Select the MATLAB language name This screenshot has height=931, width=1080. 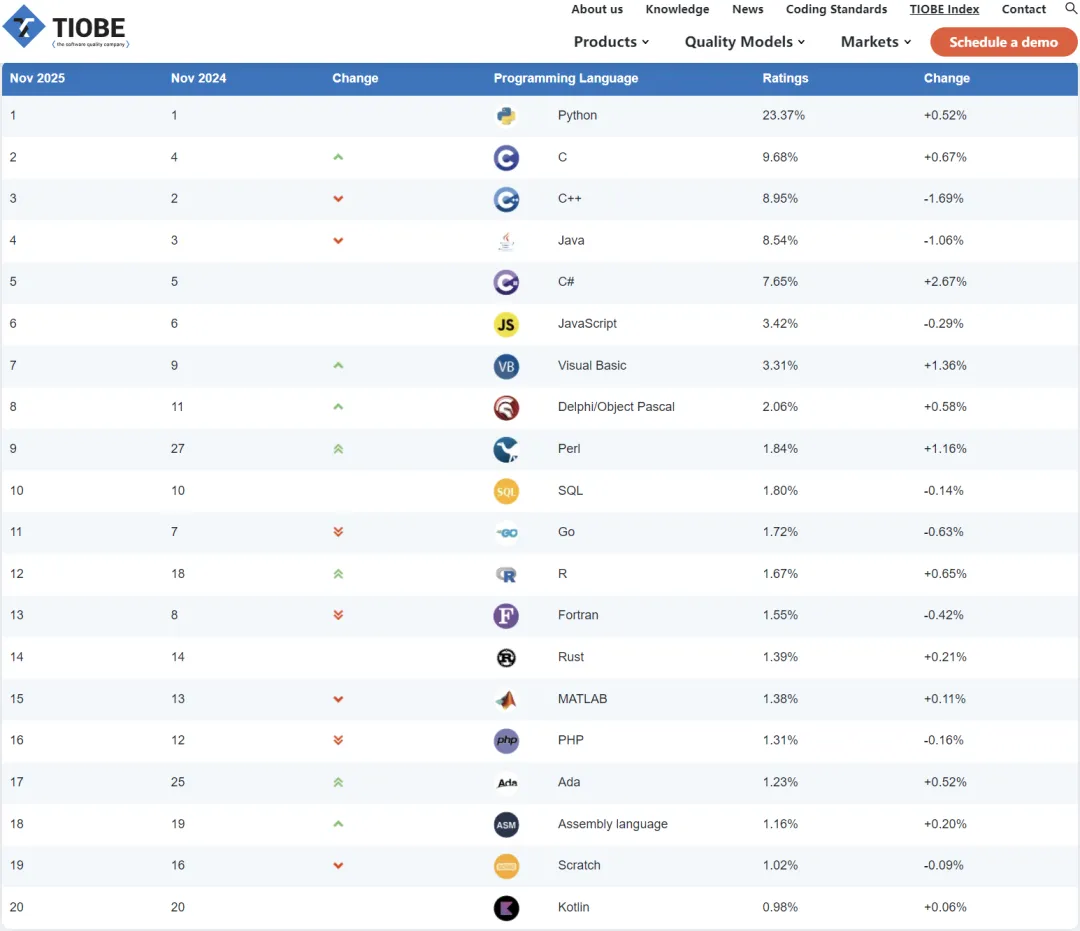[582, 699]
